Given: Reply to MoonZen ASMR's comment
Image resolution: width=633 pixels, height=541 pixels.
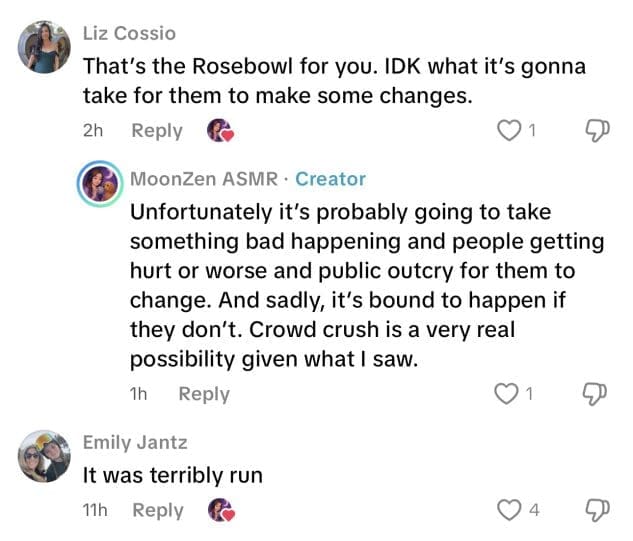Looking at the screenshot, I should [x=203, y=394].
